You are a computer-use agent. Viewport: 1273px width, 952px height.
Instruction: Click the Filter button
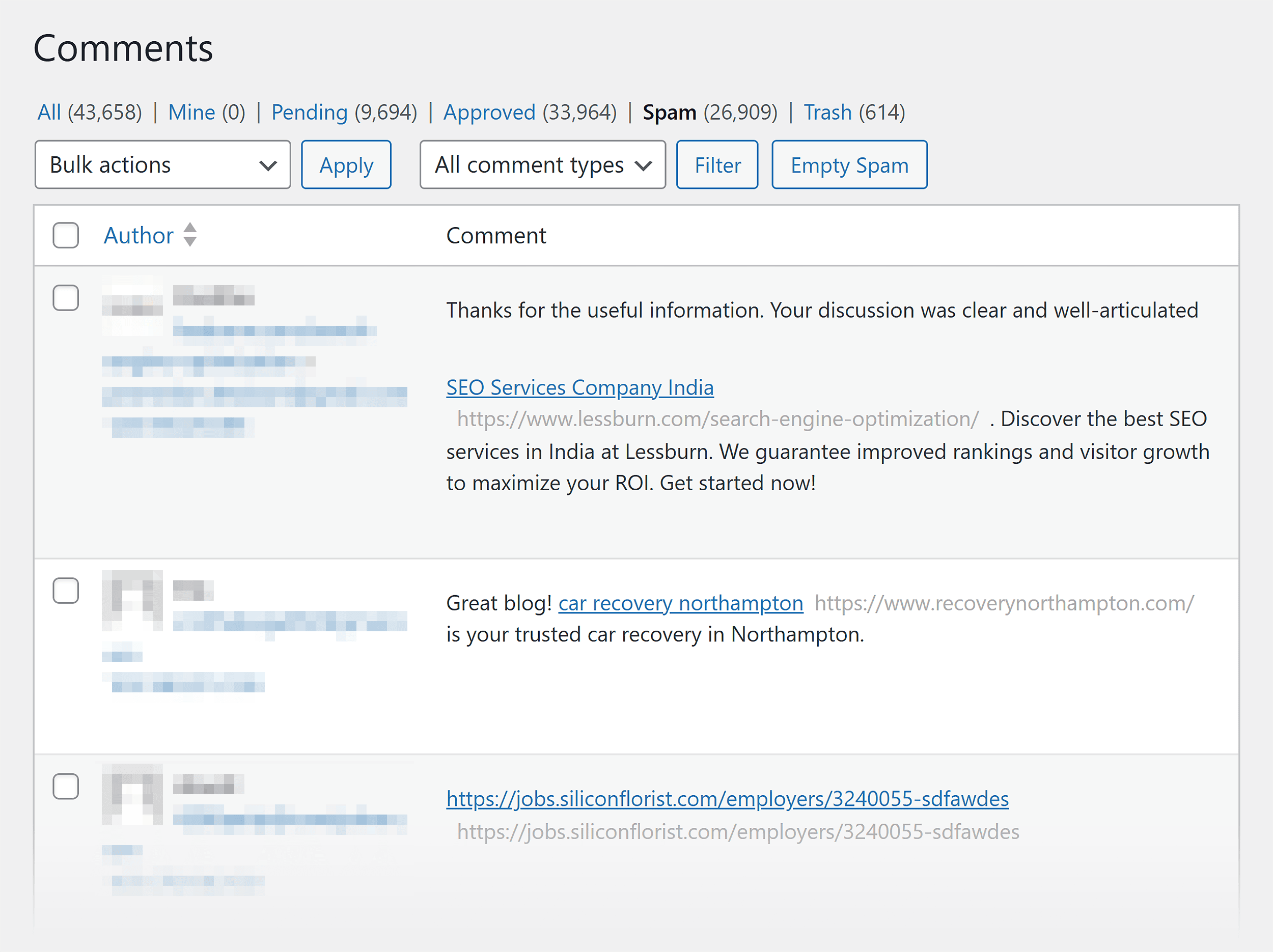(717, 164)
